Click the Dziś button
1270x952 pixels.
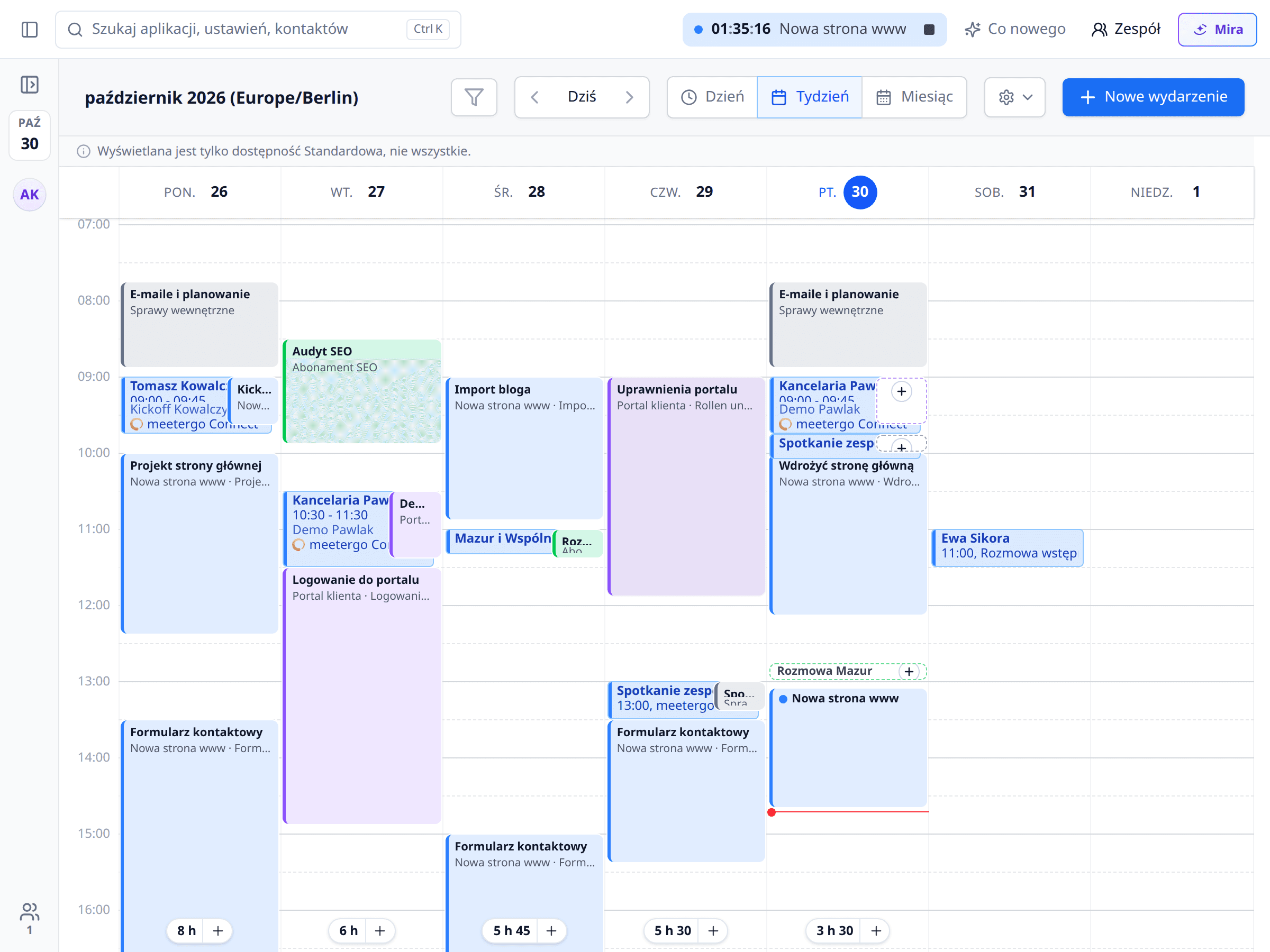(x=582, y=97)
